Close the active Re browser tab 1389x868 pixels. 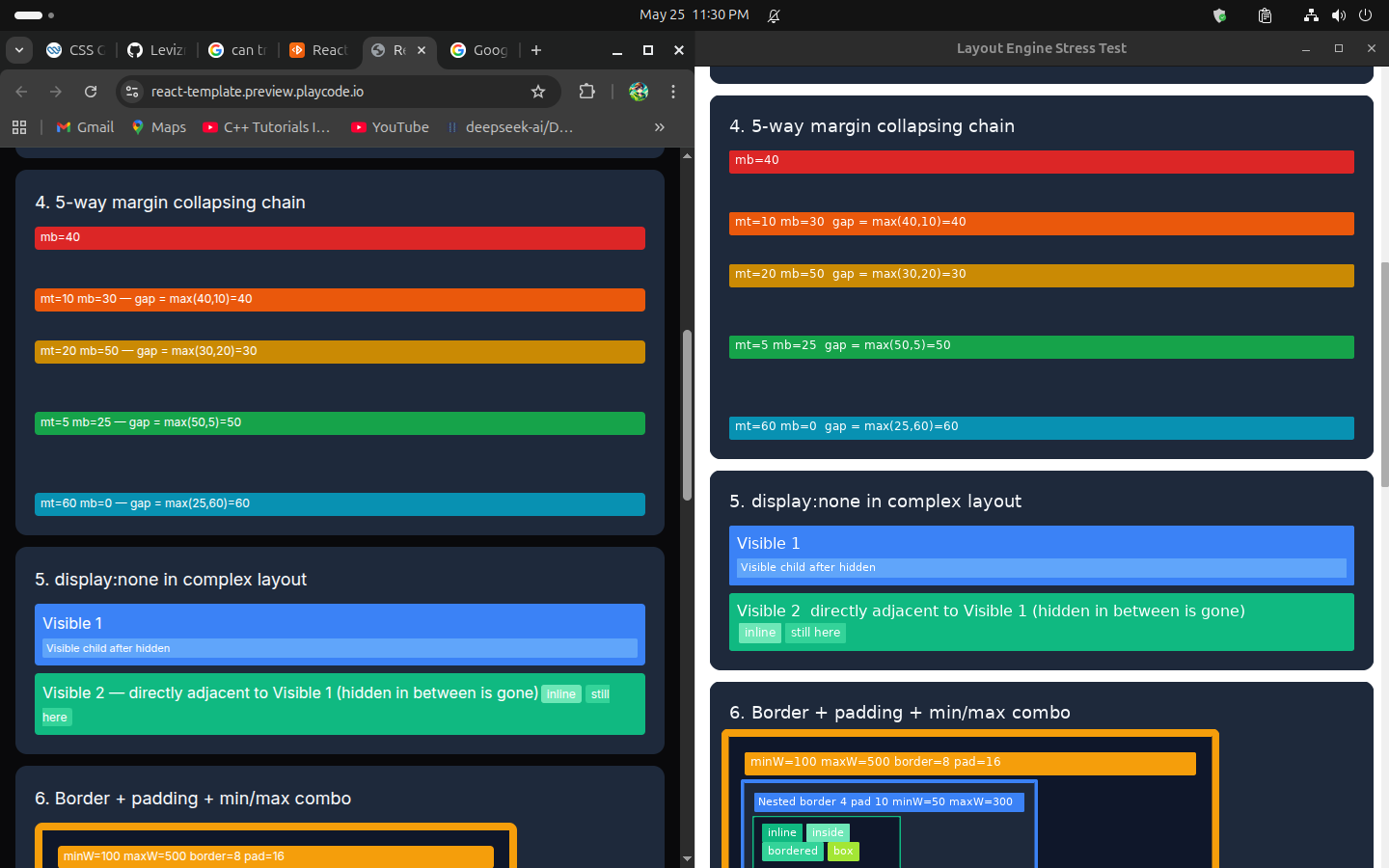click(422, 50)
